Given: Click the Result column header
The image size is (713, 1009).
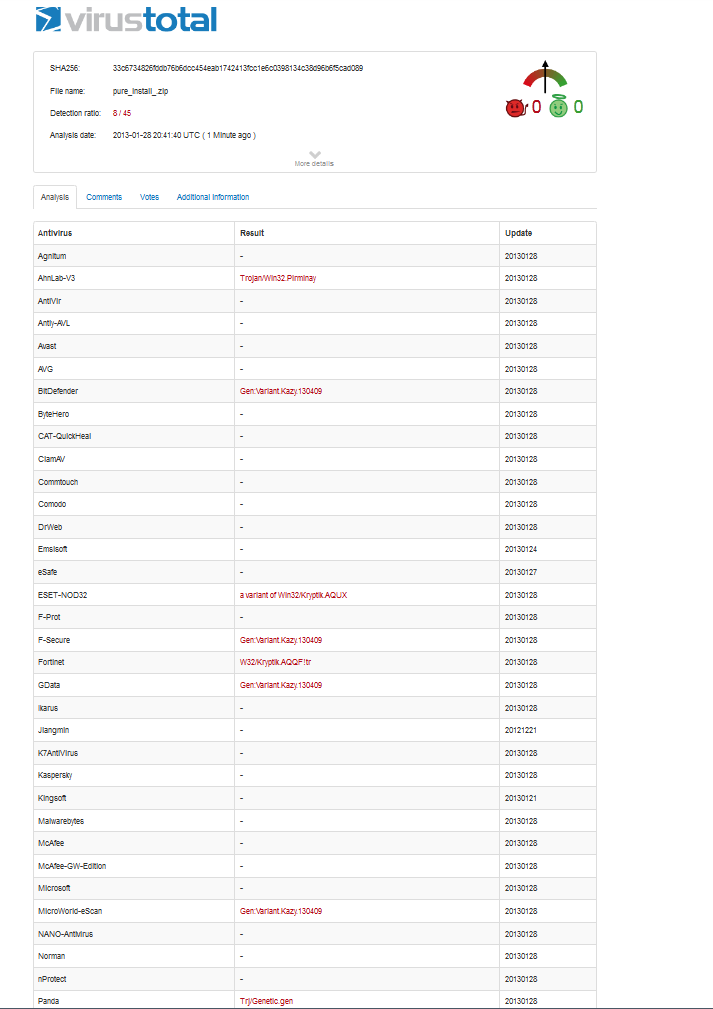Looking at the screenshot, I should pyautogui.click(x=252, y=233).
